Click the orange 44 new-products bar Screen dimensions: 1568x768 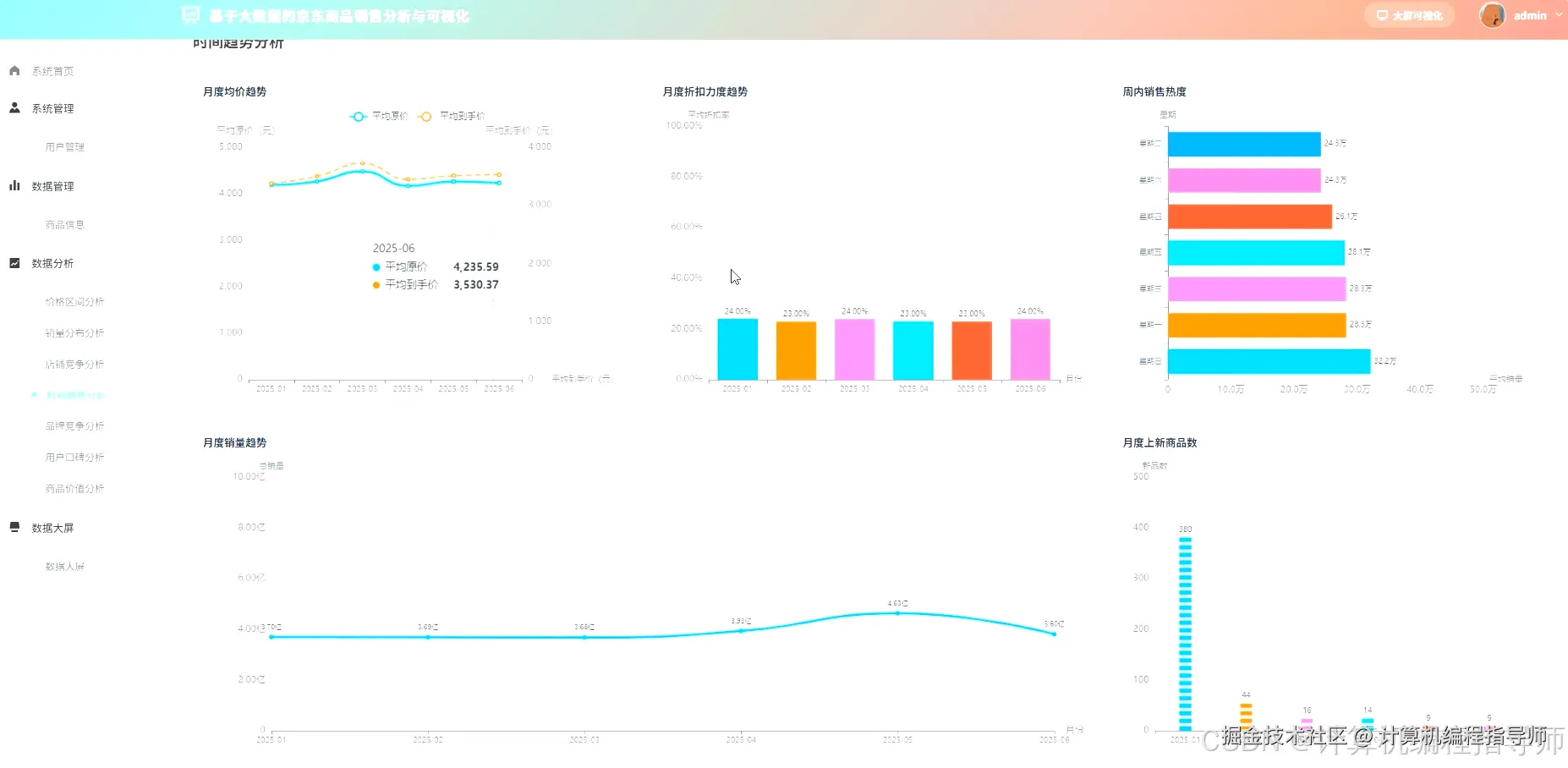pos(1246,716)
